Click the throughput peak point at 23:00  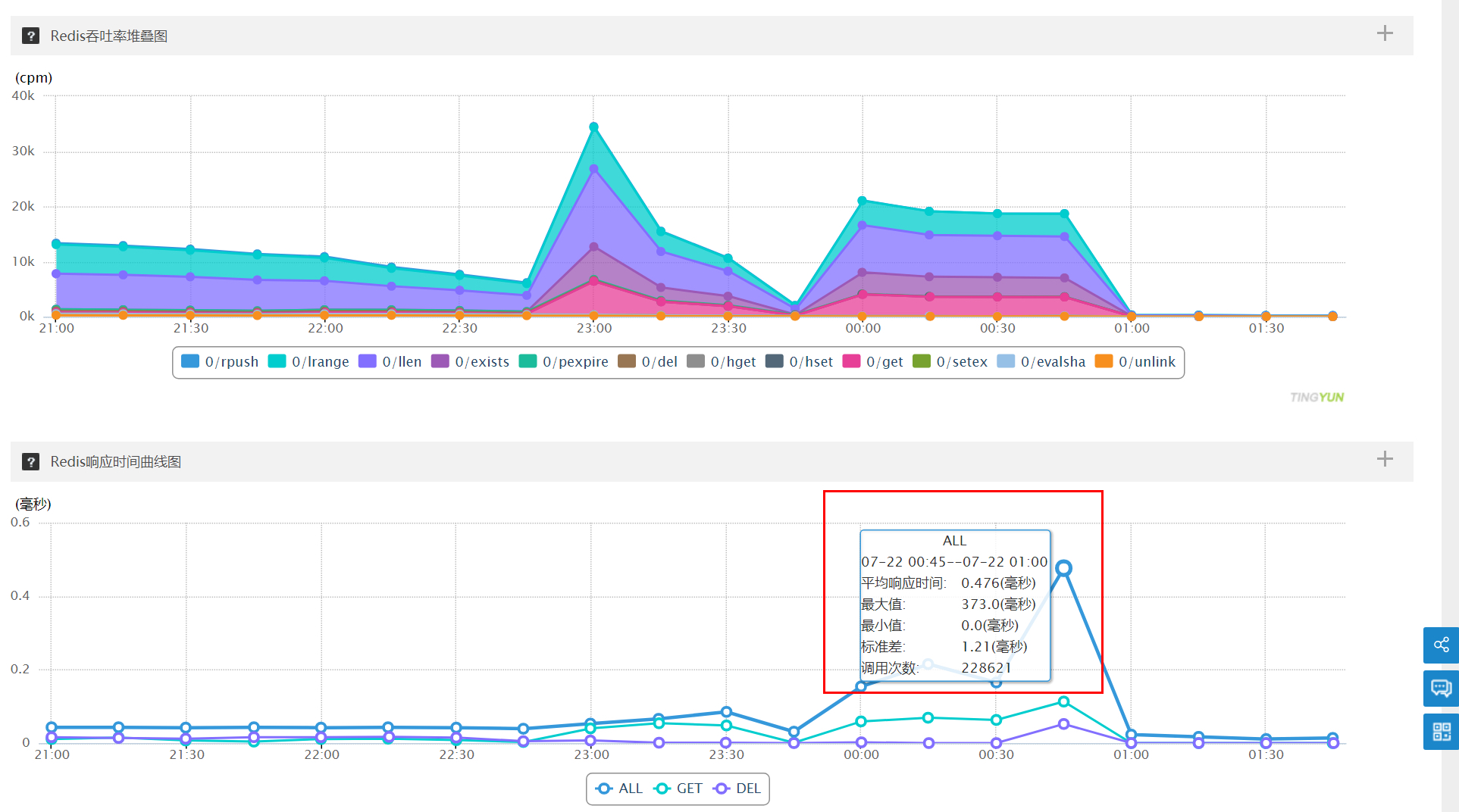[x=593, y=127]
